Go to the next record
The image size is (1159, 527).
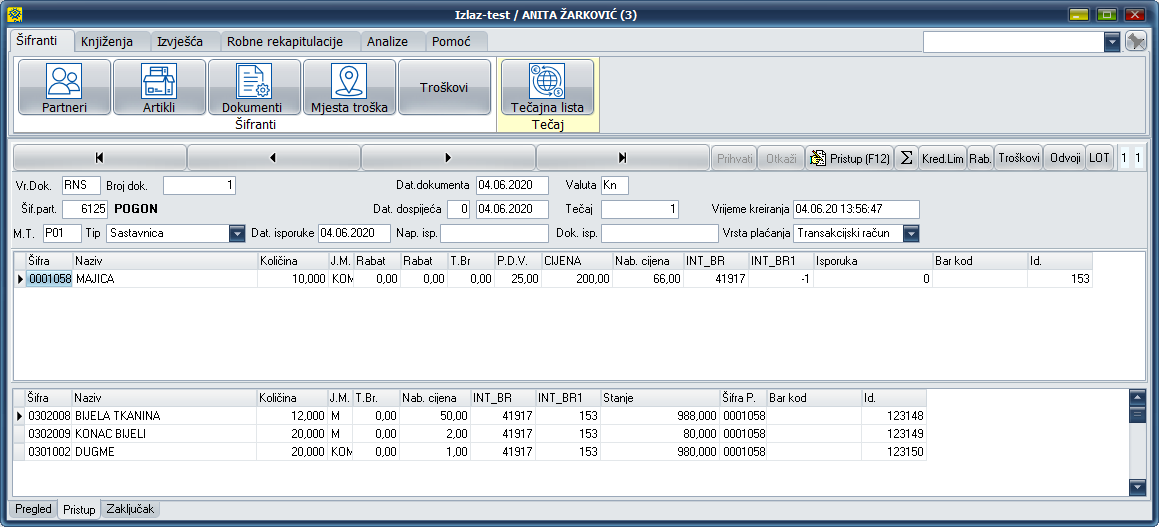447,158
